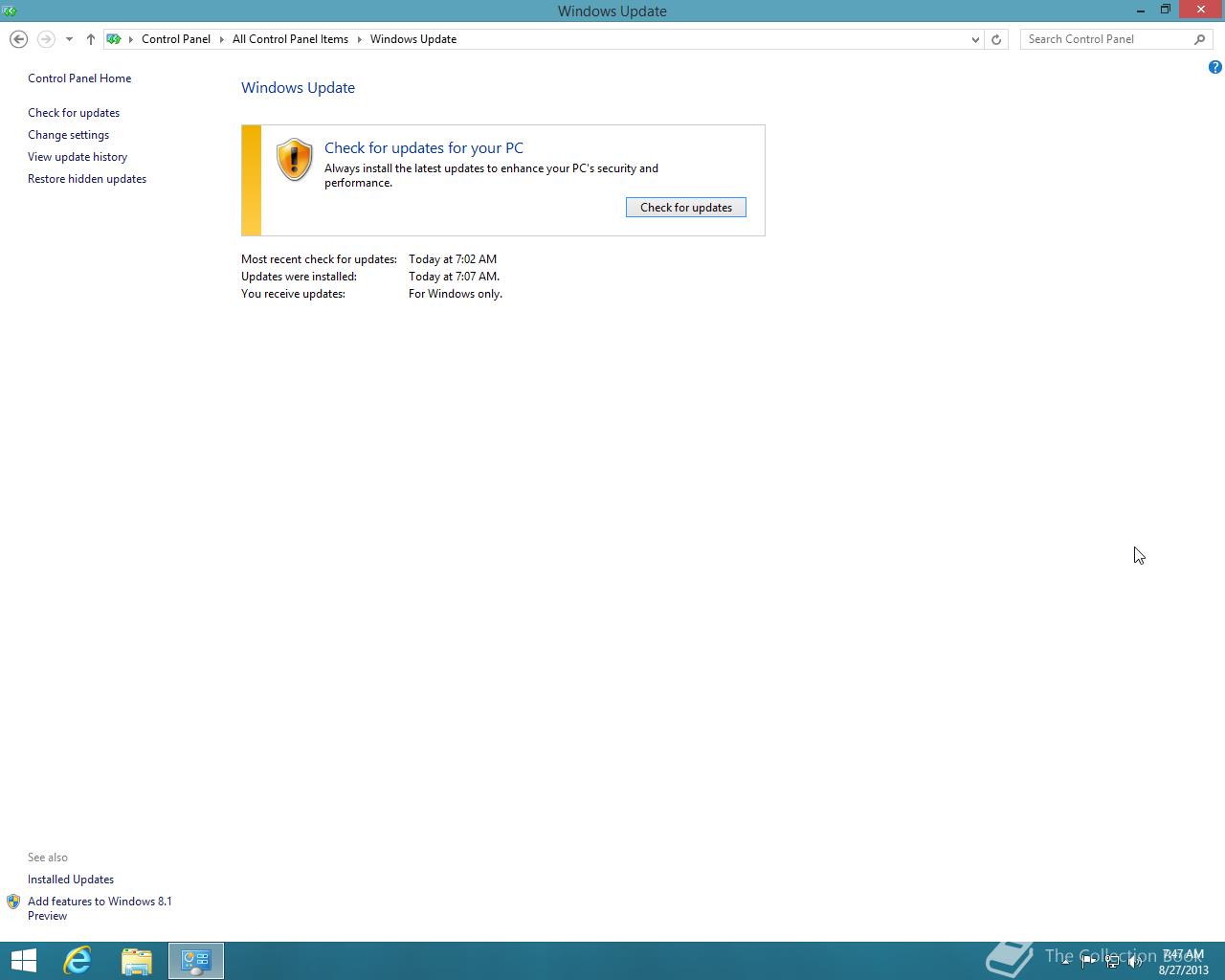Show hidden tray icons arrow

click(1065, 961)
